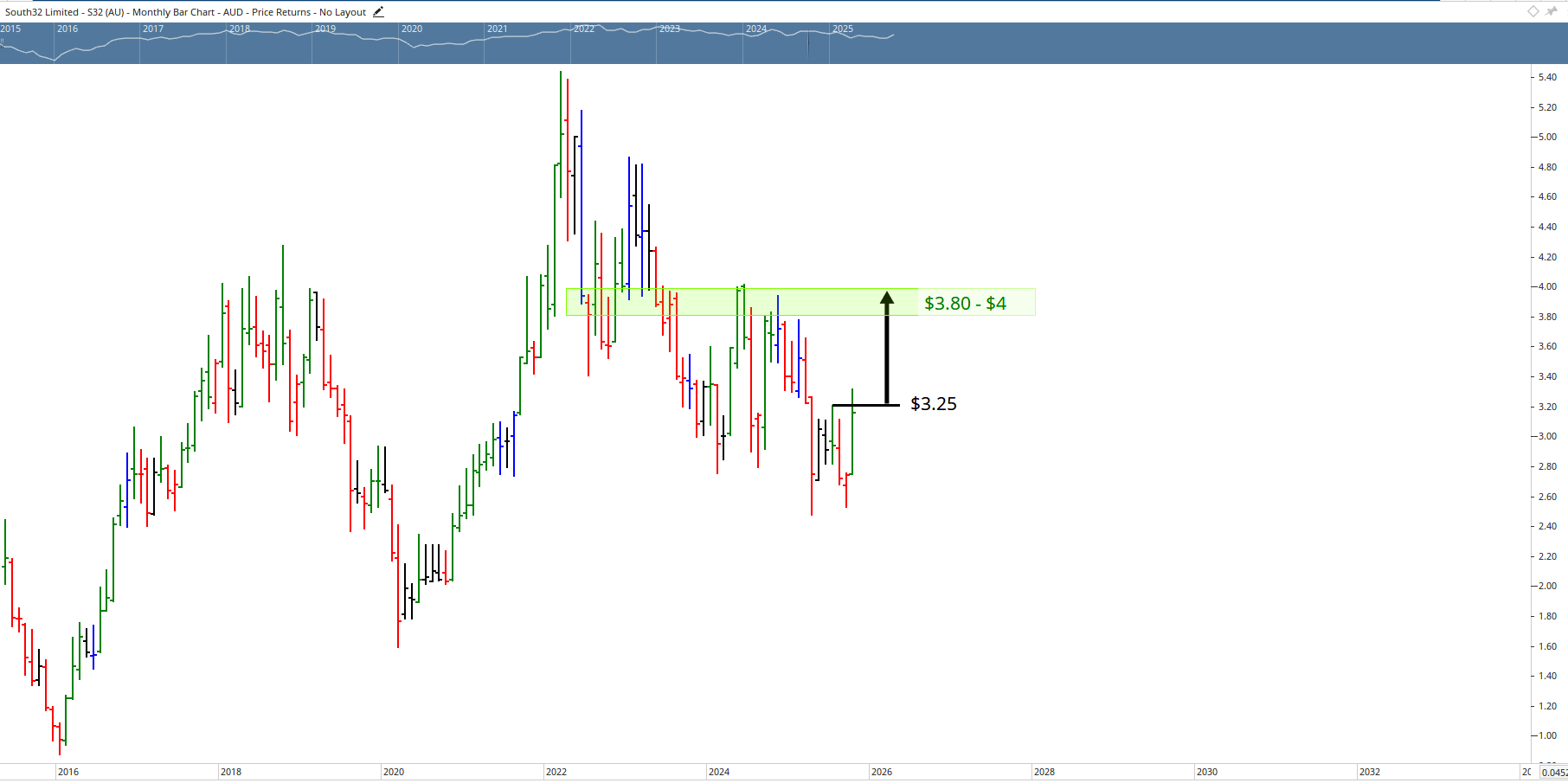Select the horizontal black line at $3.25
Image resolution: width=1568 pixels, height=783 pixels.
[865, 405]
